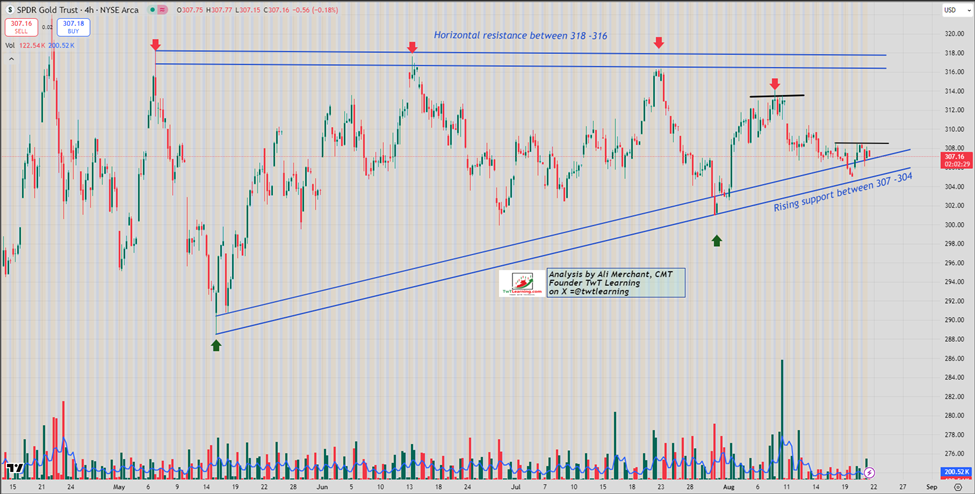Collapse the indicator legend chevron below Vol

[10, 58]
